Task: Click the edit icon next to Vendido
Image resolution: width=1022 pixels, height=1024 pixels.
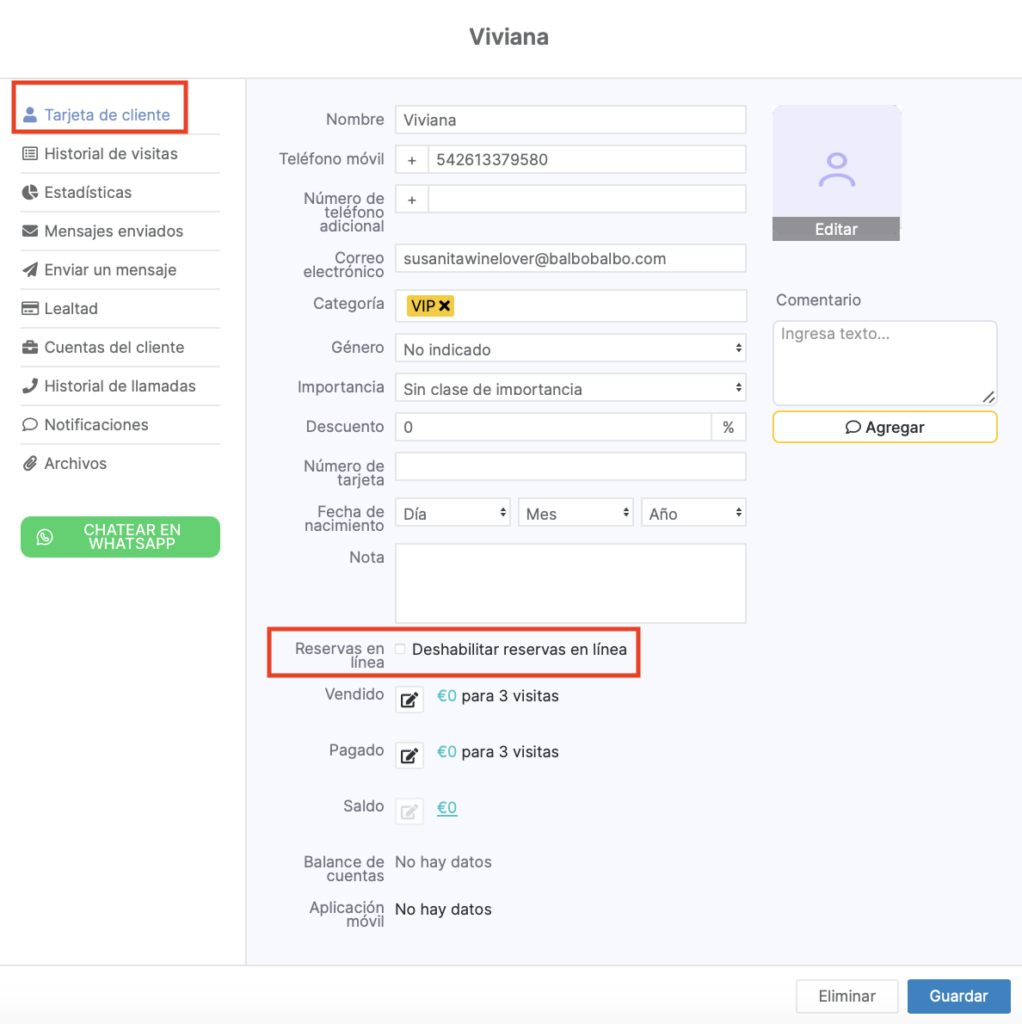Action: pos(409,700)
